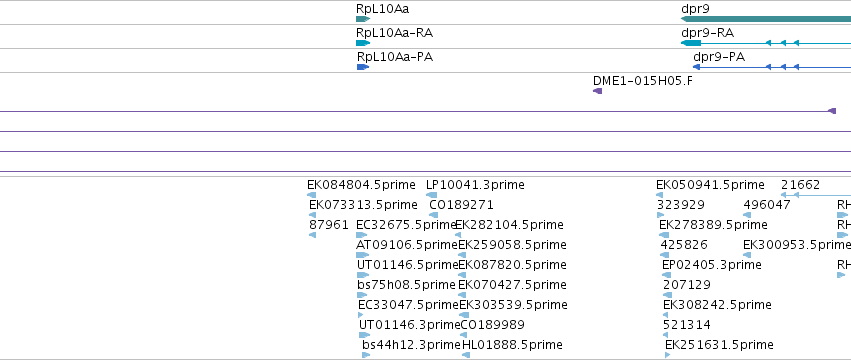Select the CO189271 feature label
851x360 pixels.
[x=461, y=205]
